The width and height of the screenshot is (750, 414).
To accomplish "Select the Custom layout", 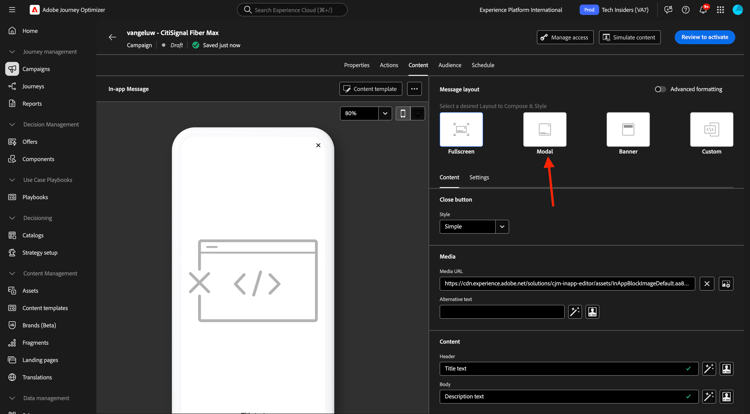I will click(x=711, y=130).
